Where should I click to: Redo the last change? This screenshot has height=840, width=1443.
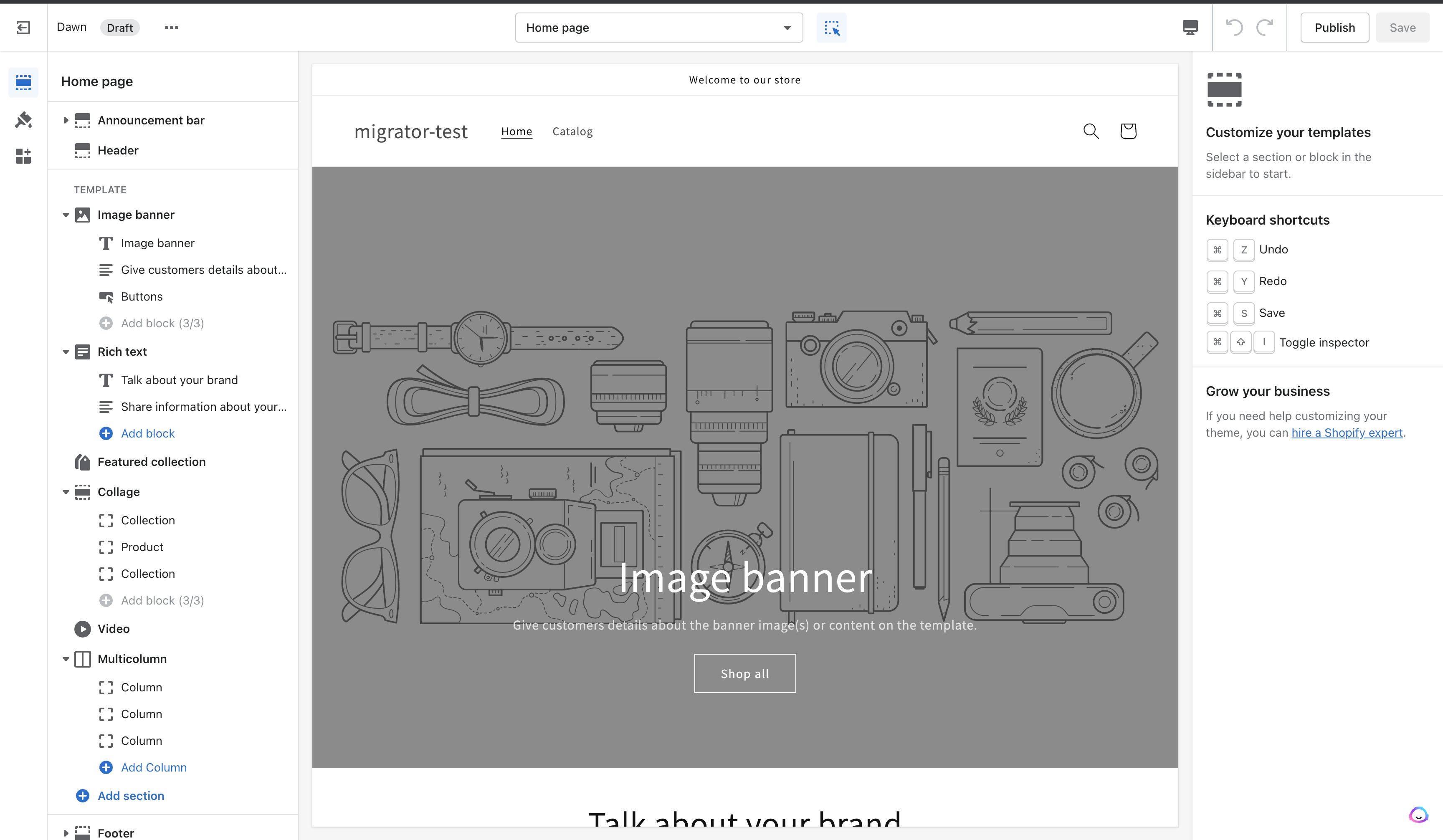(x=1265, y=27)
